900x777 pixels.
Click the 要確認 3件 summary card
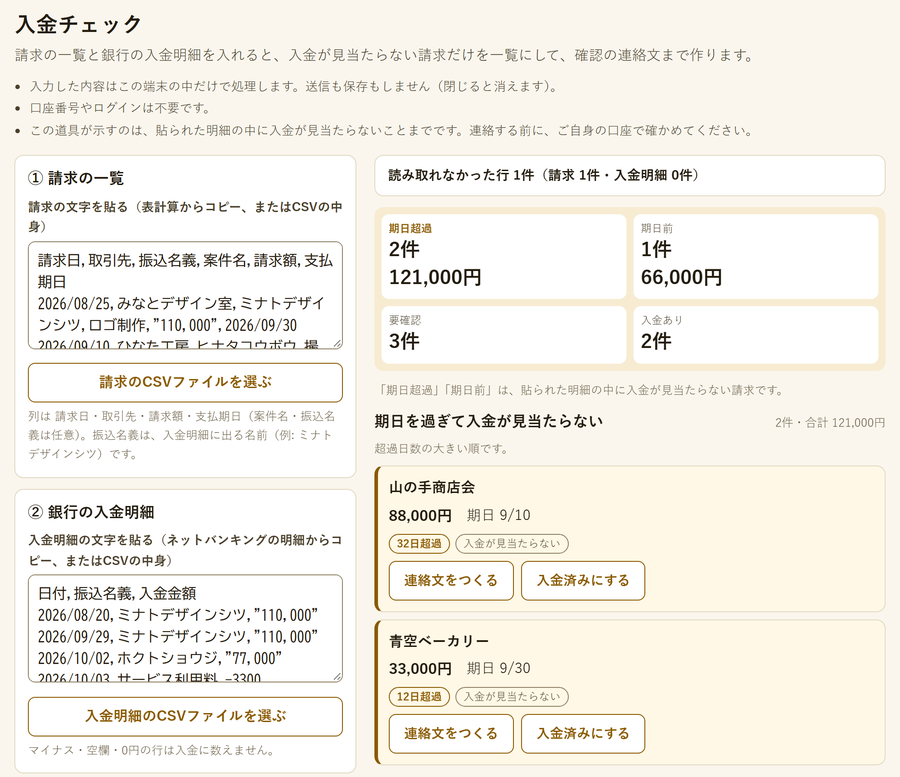click(503, 335)
